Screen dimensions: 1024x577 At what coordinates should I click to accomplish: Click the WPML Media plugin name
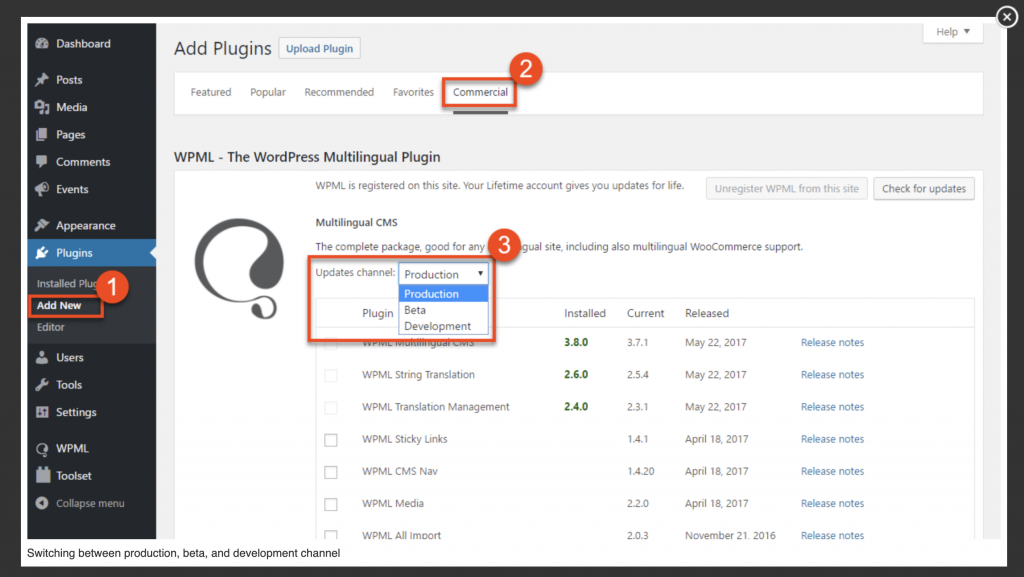point(392,503)
